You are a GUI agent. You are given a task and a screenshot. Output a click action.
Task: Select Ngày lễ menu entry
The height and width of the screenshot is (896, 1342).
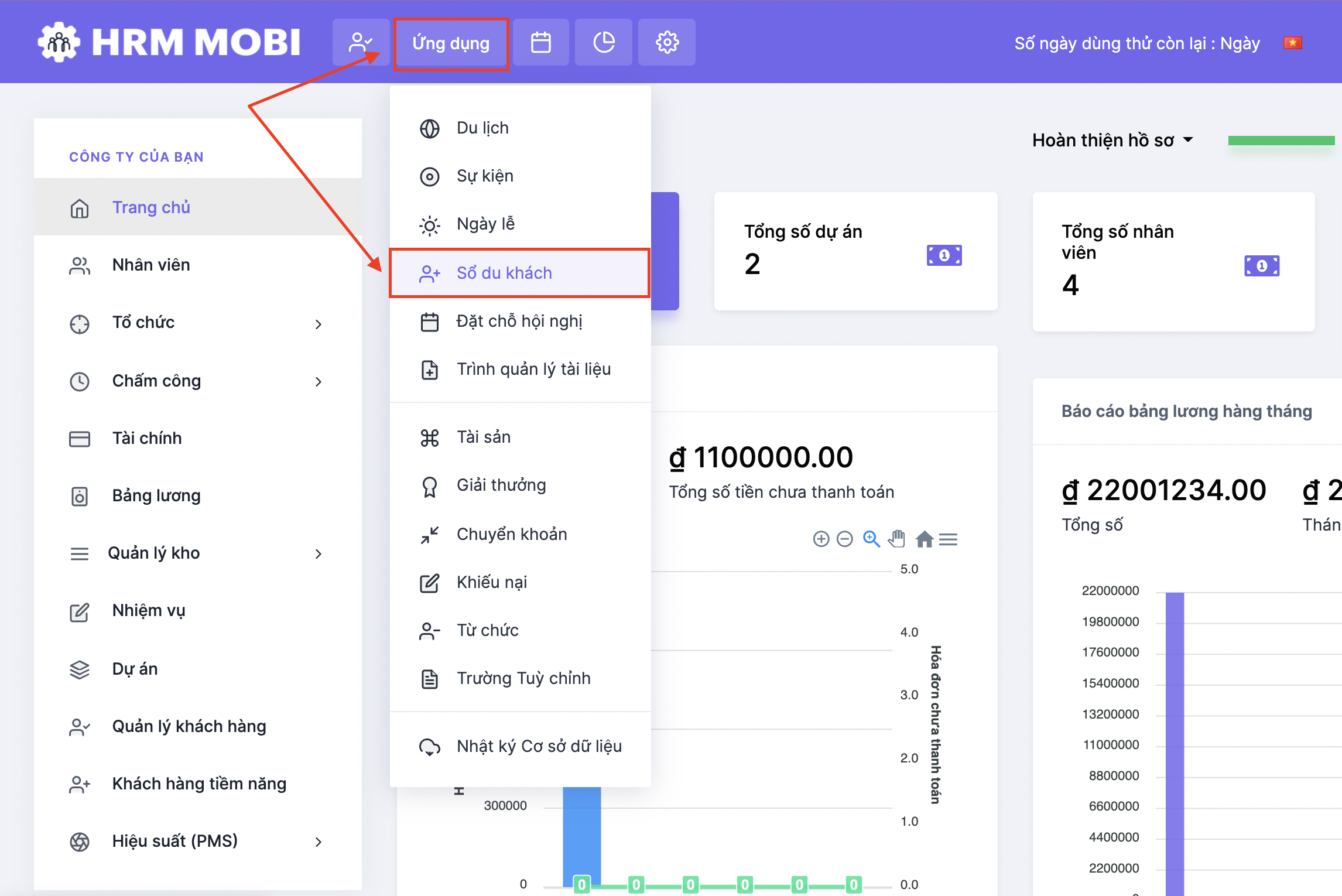coord(520,224)
